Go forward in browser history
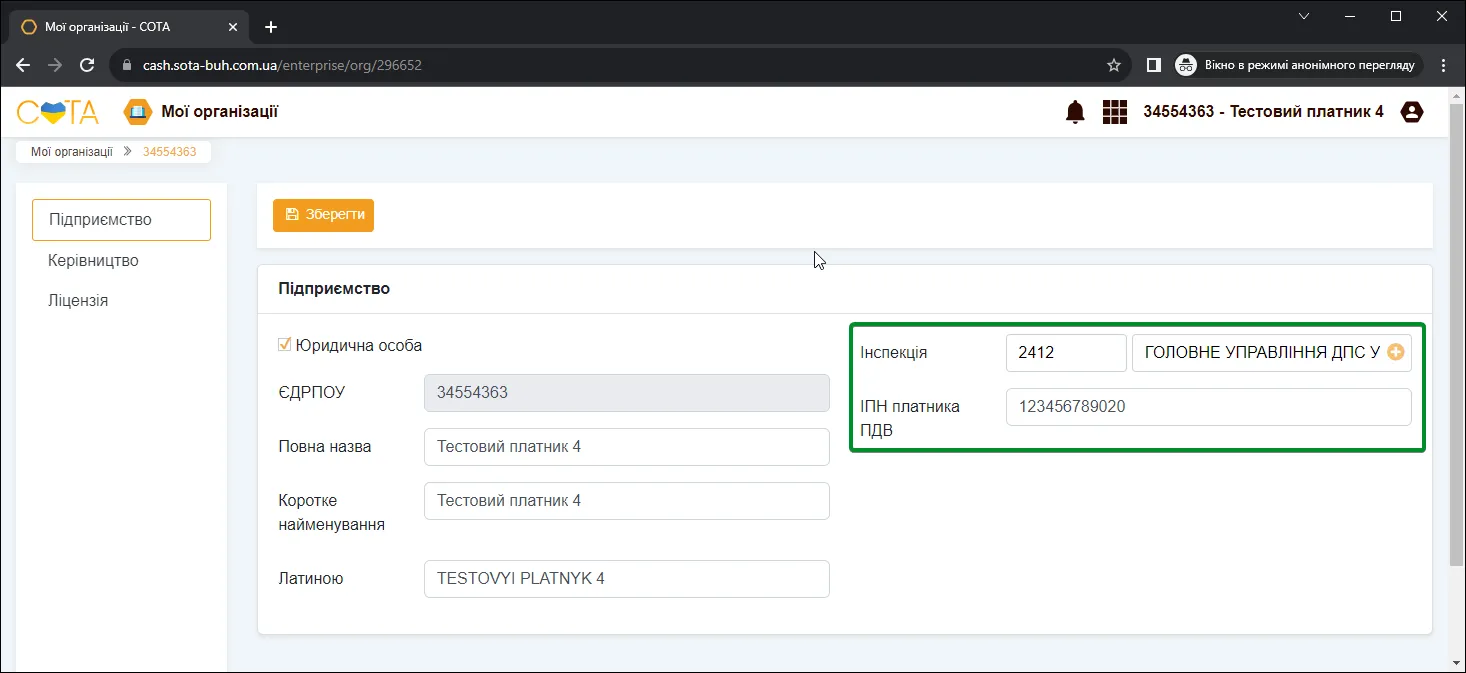The height and width of the screenshot is (673, 1466). pos(55,65)
